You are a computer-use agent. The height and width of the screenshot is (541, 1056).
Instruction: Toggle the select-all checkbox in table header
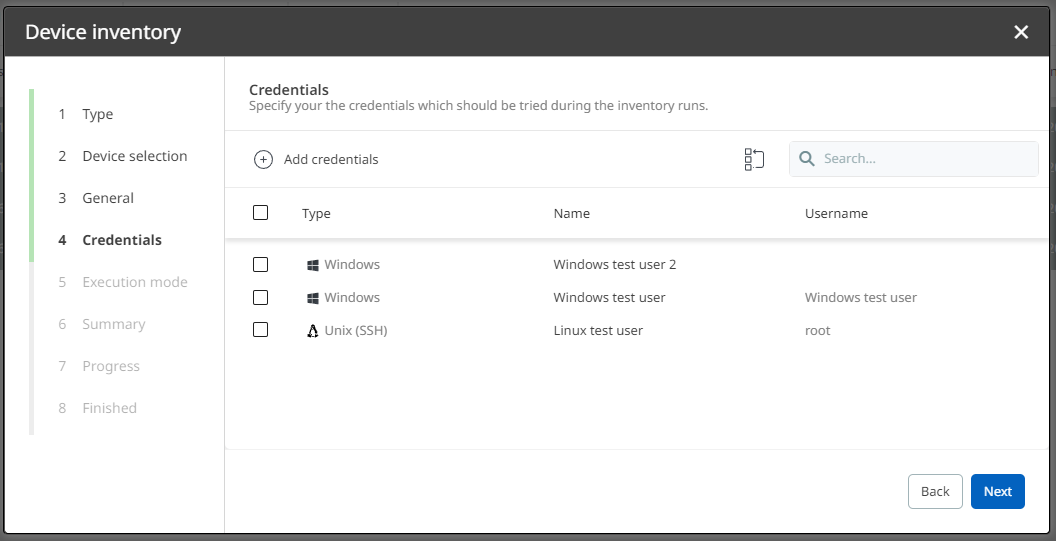(x=261, y=213)
